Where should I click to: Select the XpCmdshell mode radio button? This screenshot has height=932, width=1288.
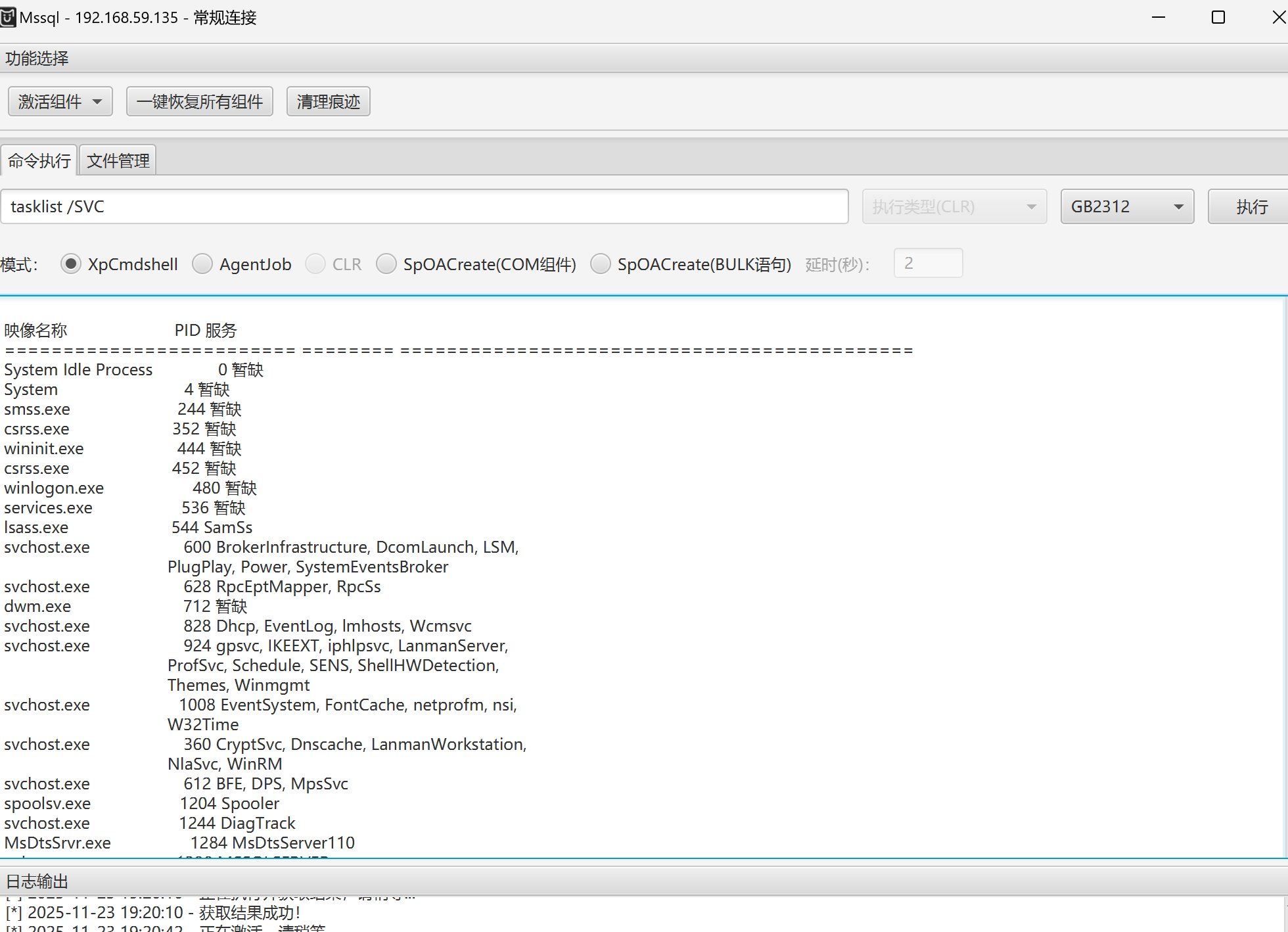(71, 264)
